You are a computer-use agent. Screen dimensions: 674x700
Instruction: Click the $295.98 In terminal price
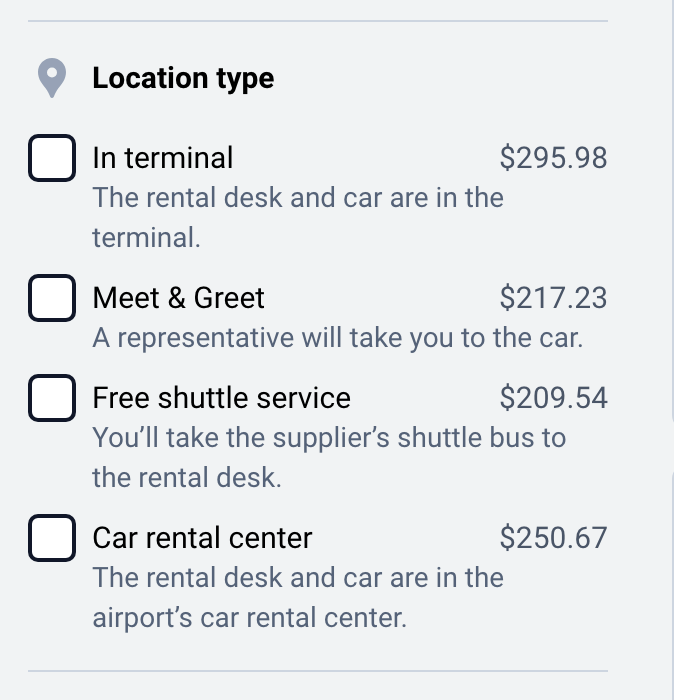[x=553, y=158]
